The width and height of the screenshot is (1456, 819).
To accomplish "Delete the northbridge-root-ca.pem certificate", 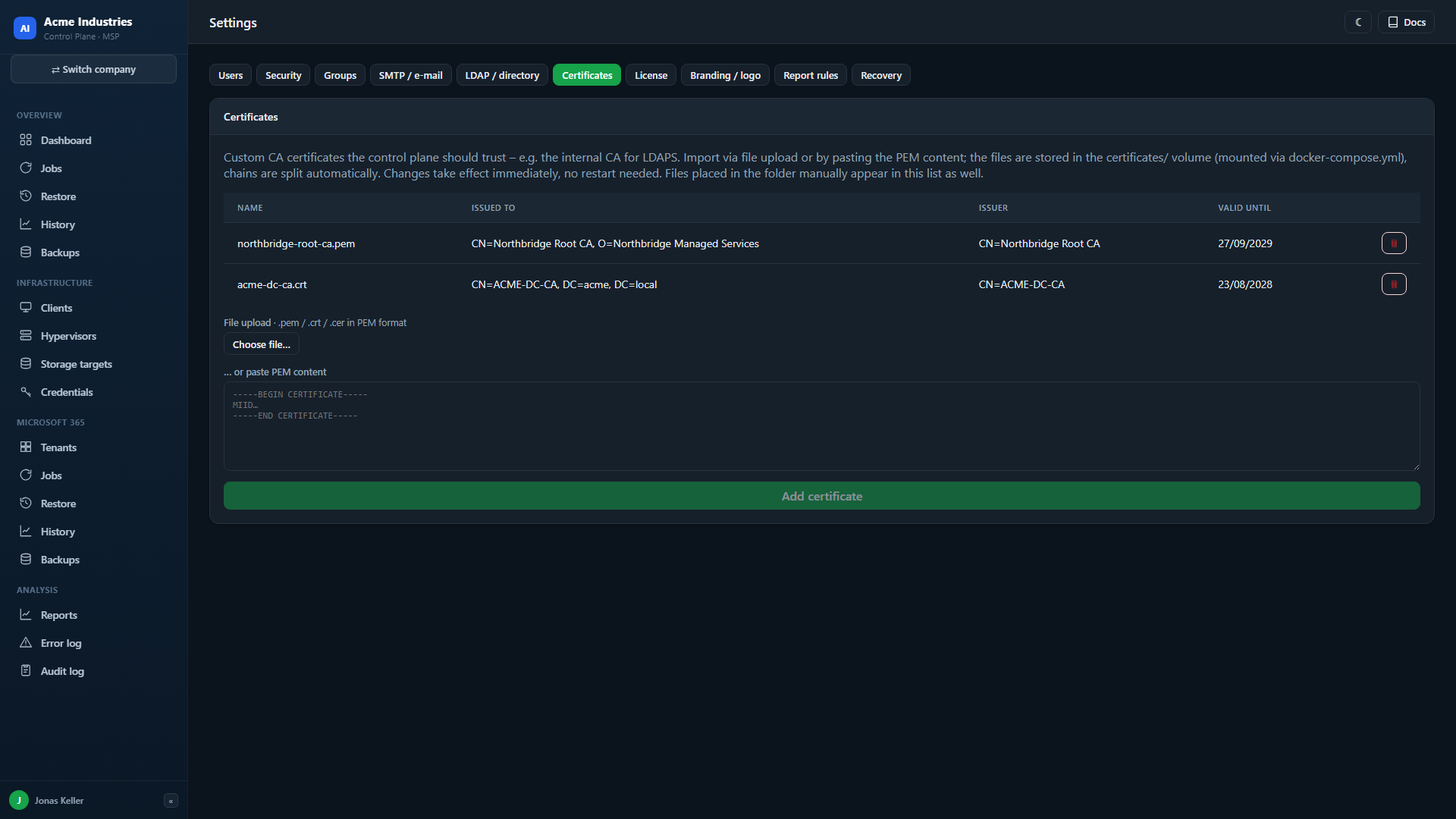I will [1394, 243].
